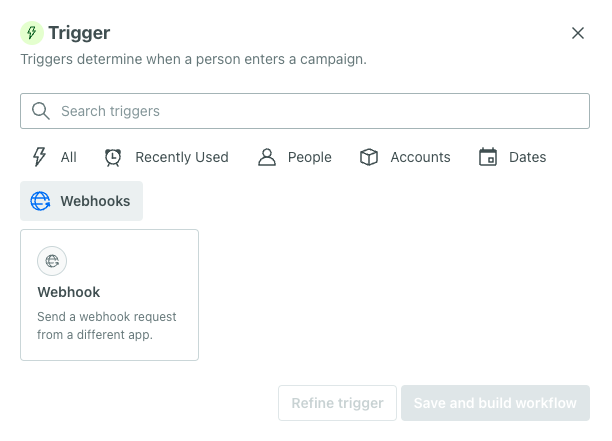Click the clock icon for Recently Used

point(114,157)
